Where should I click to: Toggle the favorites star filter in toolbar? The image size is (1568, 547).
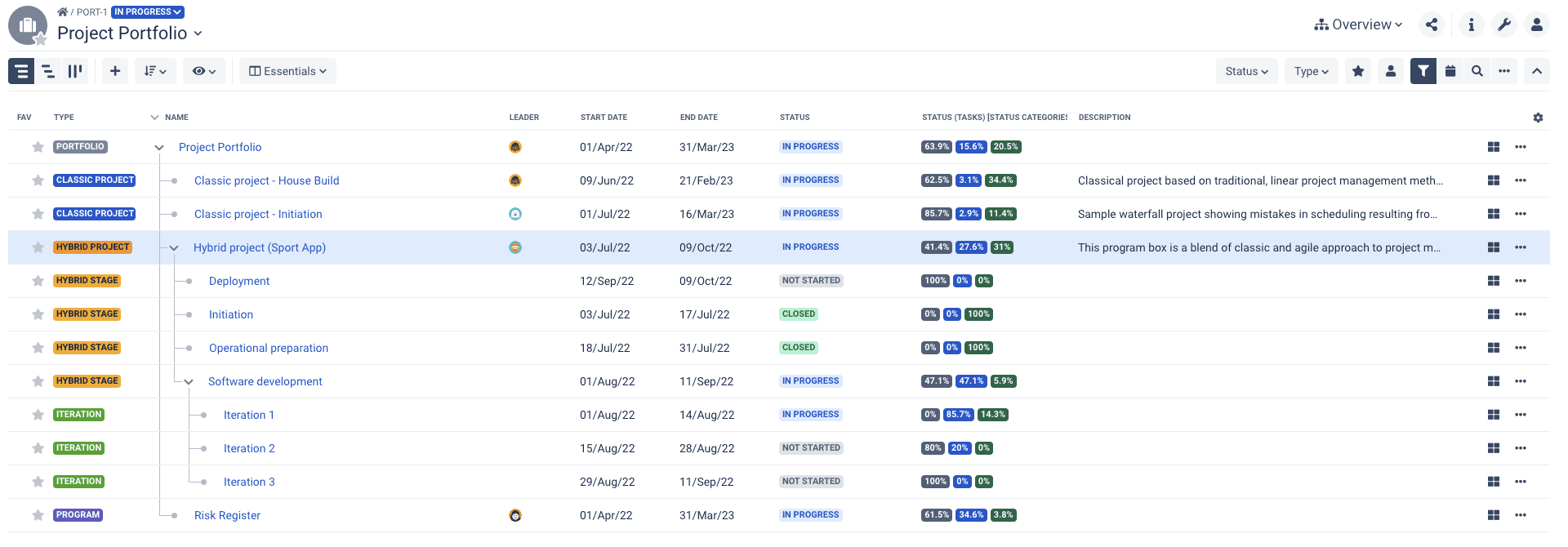[x=1358, y=71]
